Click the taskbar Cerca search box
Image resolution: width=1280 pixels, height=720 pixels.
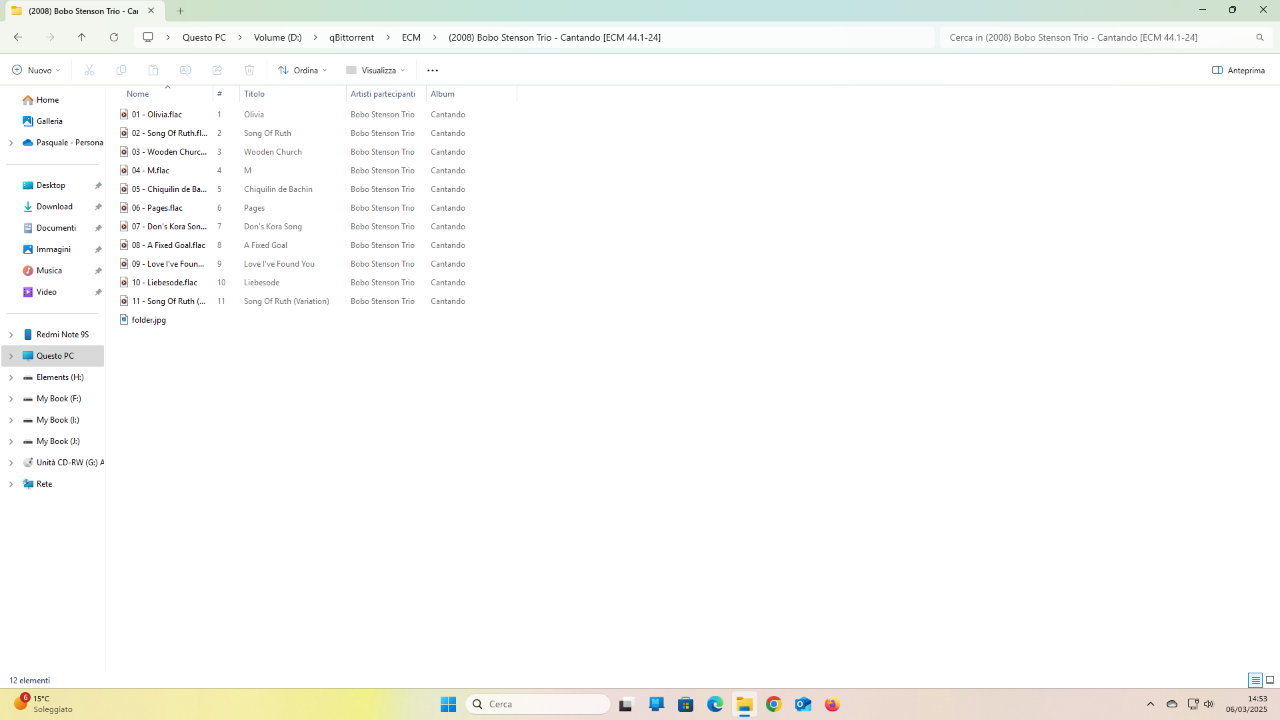(538, 704)
